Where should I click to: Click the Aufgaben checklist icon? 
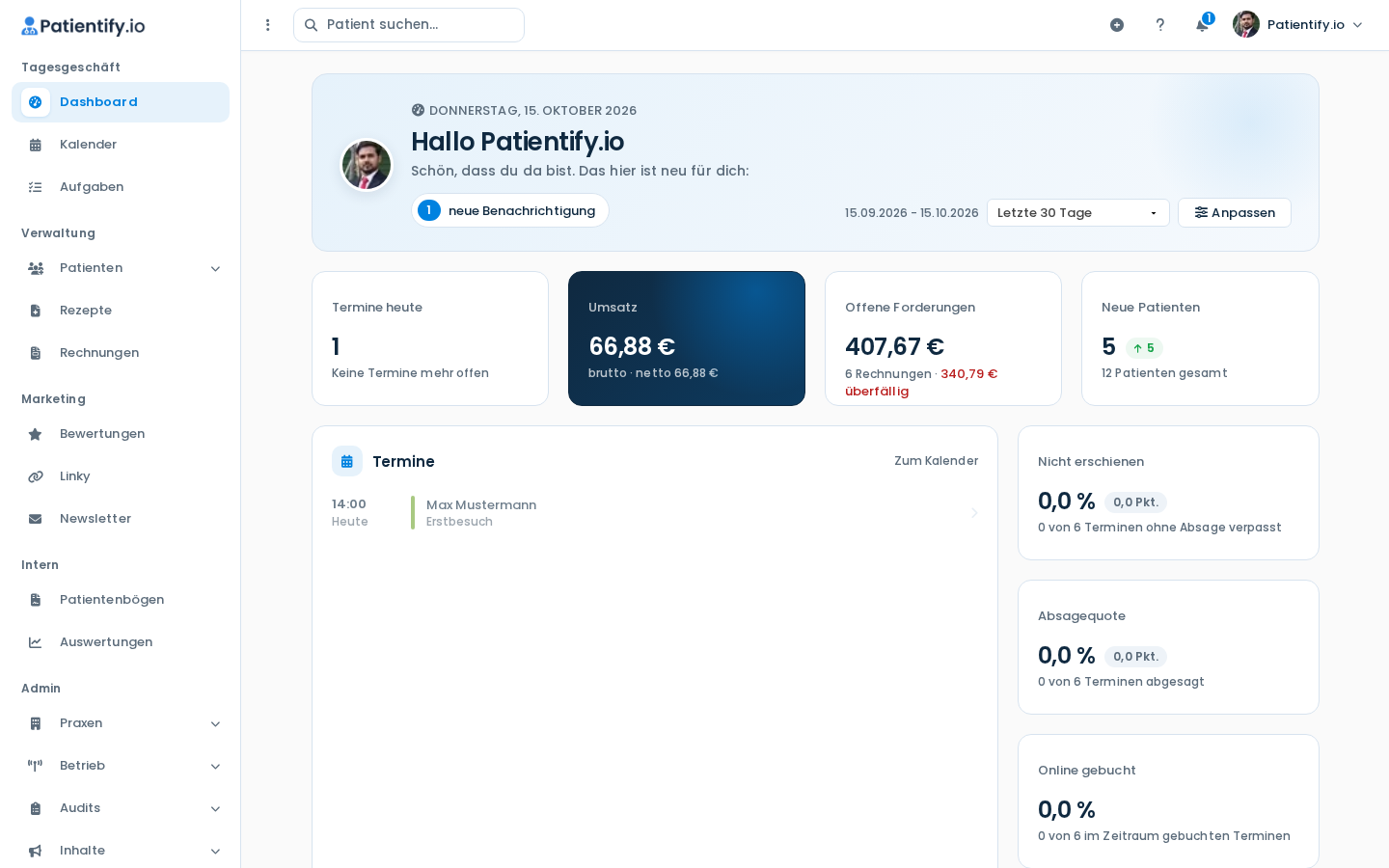click(36, 187)
